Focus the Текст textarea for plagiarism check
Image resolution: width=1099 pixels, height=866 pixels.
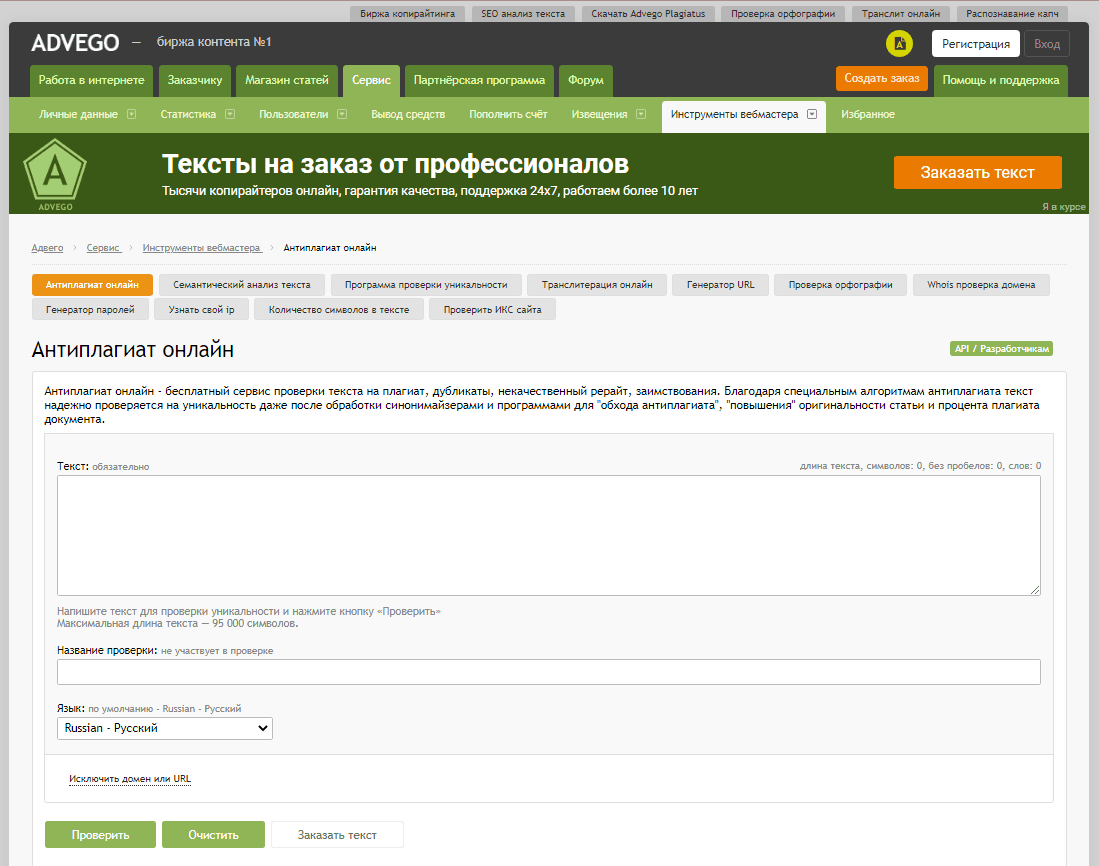pyautogui.click(x=549, y=535)
